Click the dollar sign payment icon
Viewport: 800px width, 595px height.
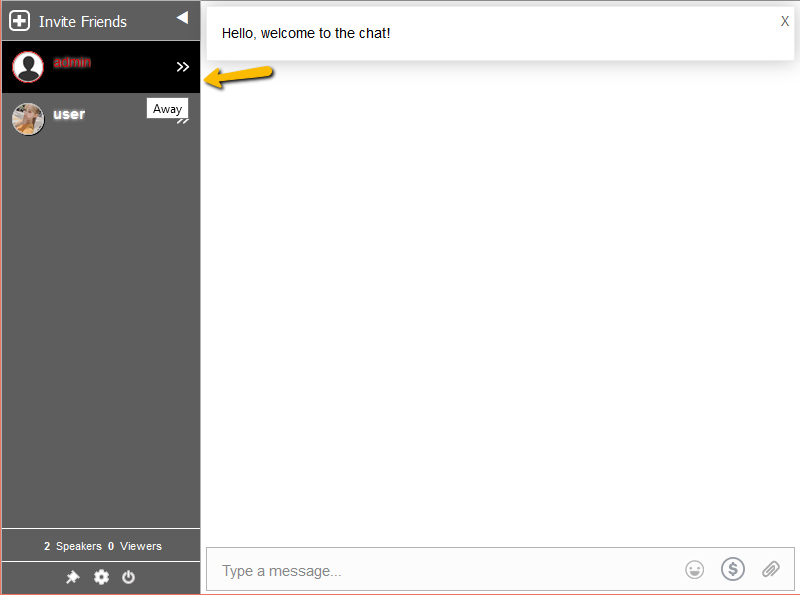733,569
